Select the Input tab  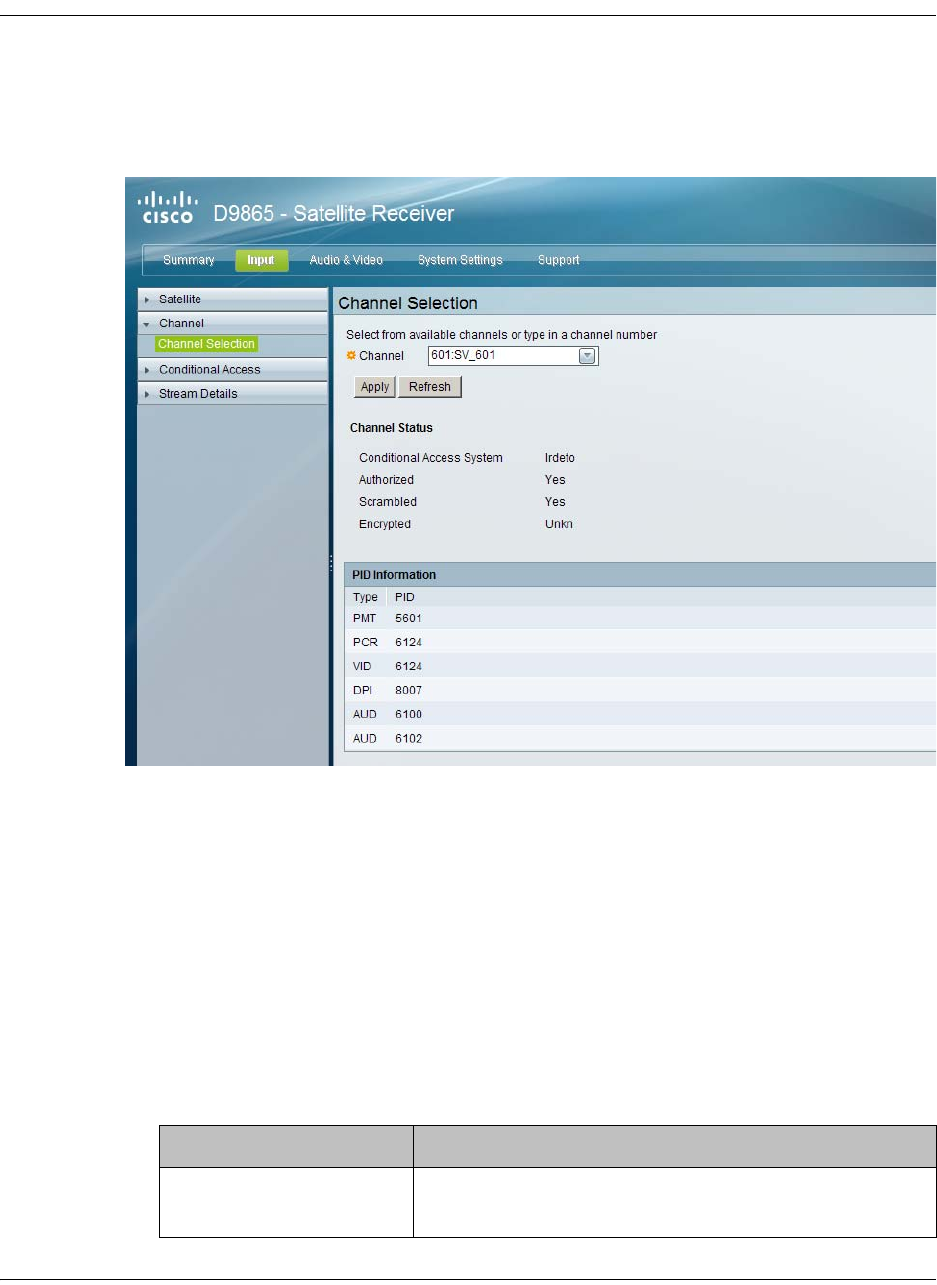click(x=262, y=260)
